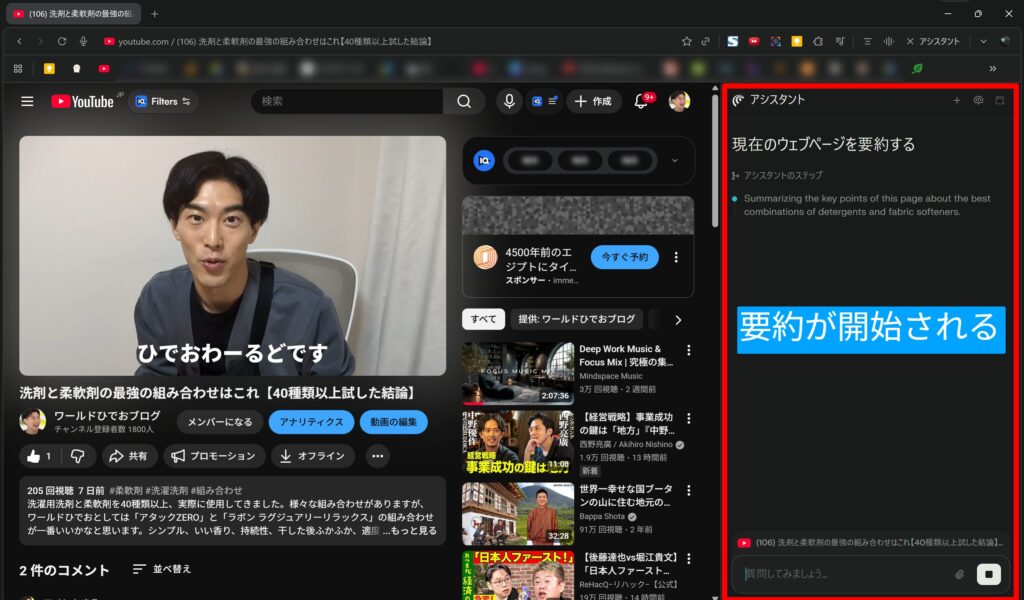The image size is (1024, 600).
Task: Click the アナリティクス button
Action: tap(311, 422)
